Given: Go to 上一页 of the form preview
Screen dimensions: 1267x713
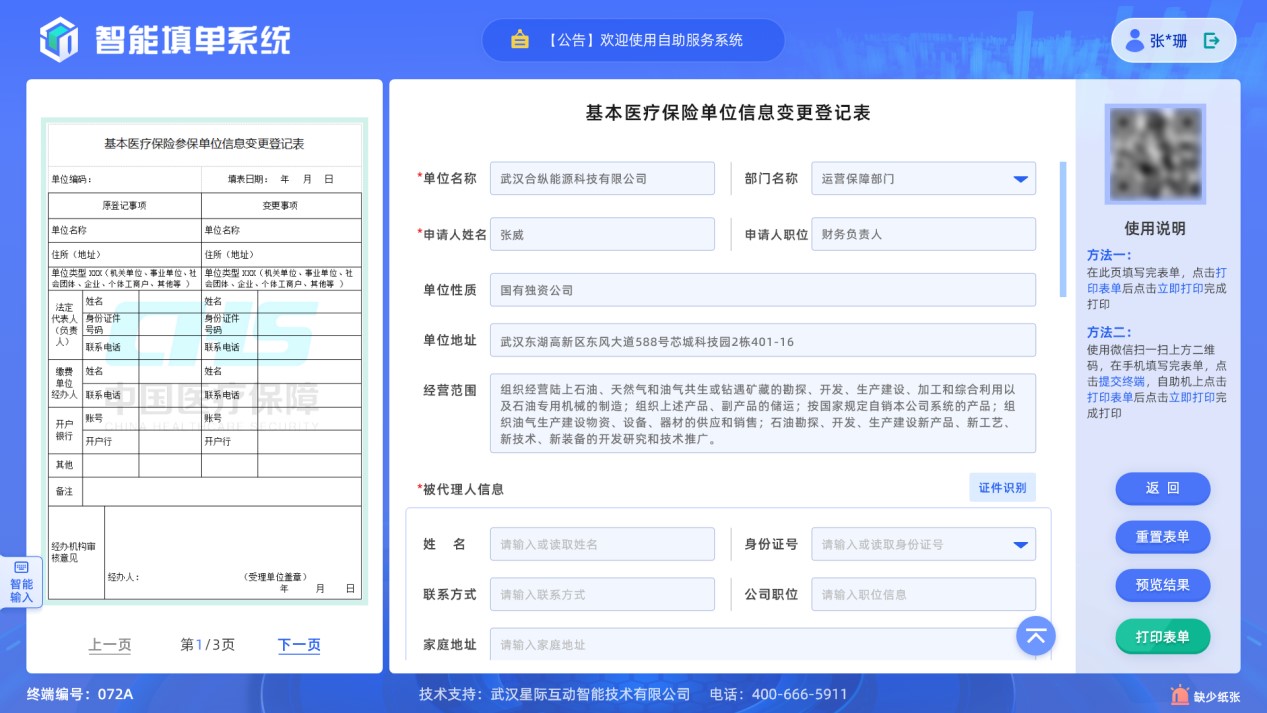Looking at the screenshot, I should coord(110,645).
